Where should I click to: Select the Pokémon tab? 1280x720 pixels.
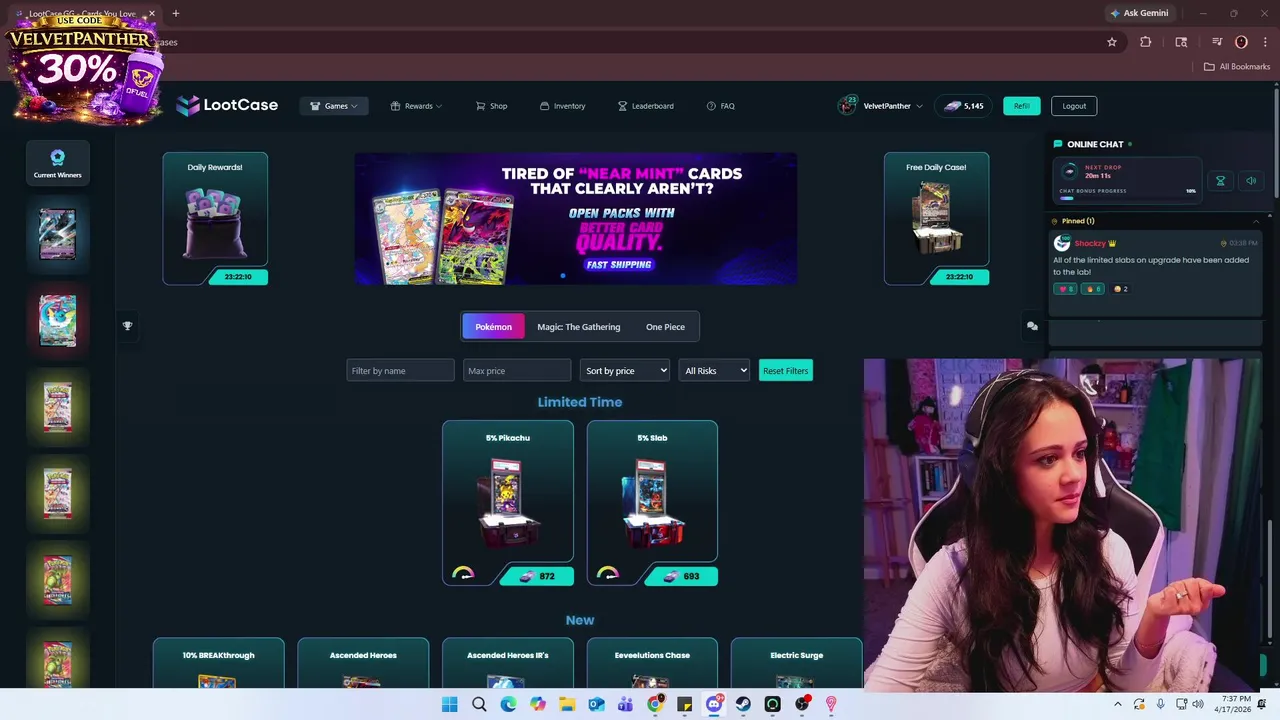[x=493, y=327]
